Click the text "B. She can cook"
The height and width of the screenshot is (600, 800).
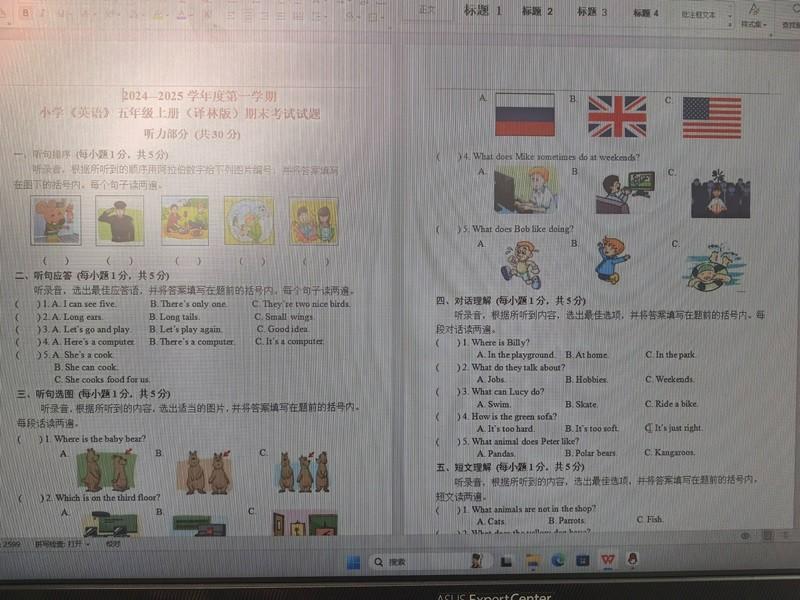[x=86, y=367]
